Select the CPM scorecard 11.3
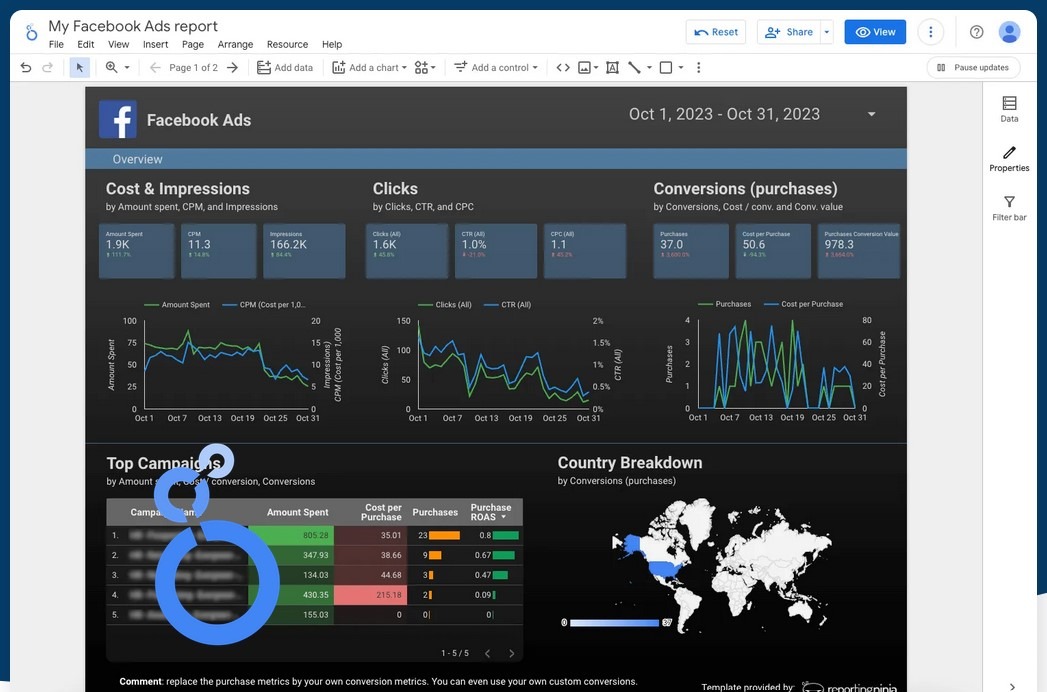The width and height of the screenshot is (1047, 692). (x=218, y=250)
